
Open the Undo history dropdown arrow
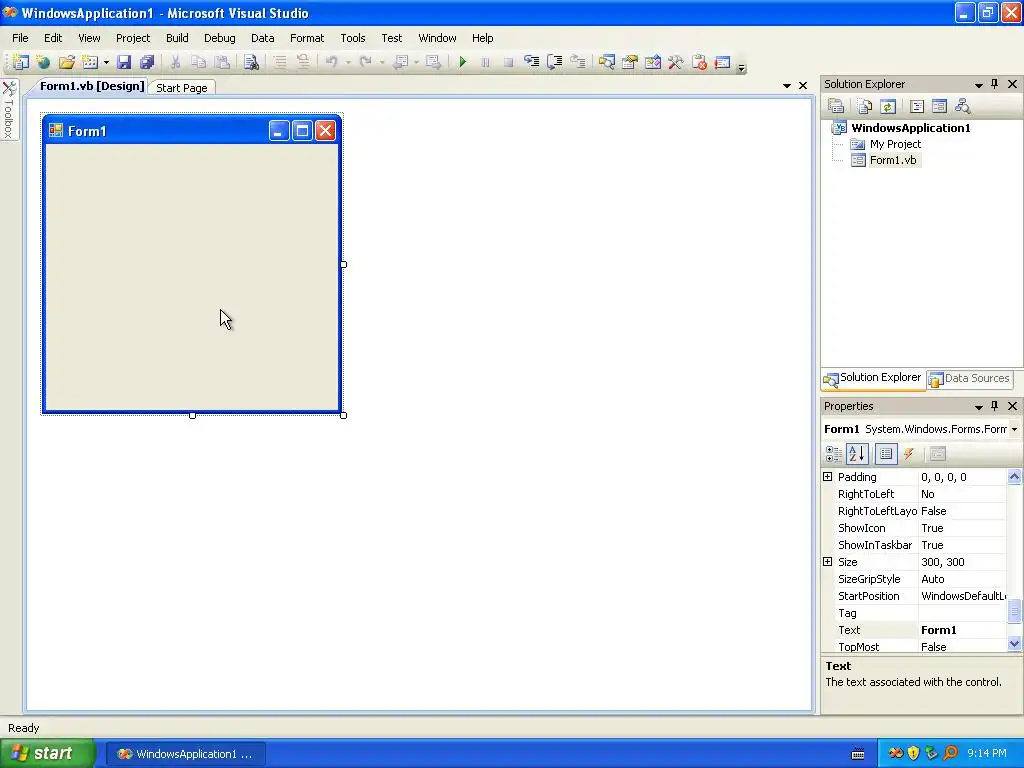348,63
